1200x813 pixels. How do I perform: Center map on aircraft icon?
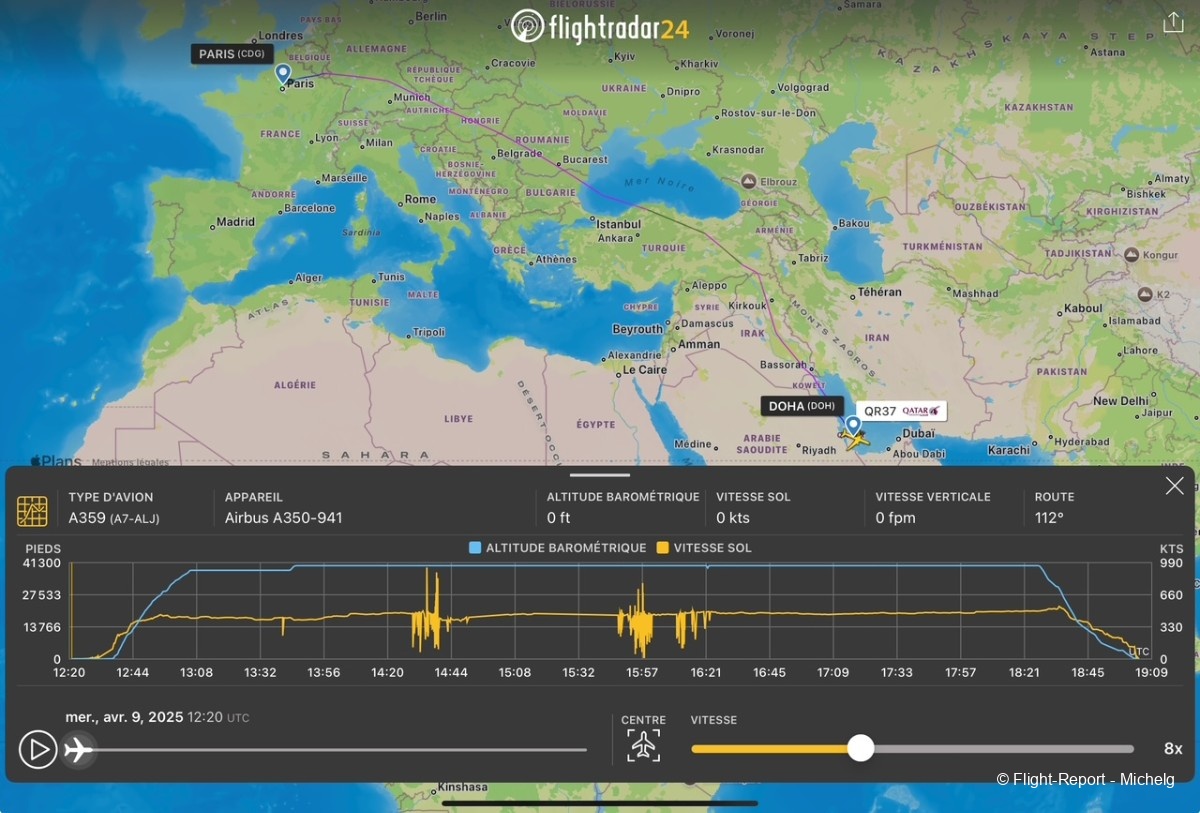coord(644,745)
